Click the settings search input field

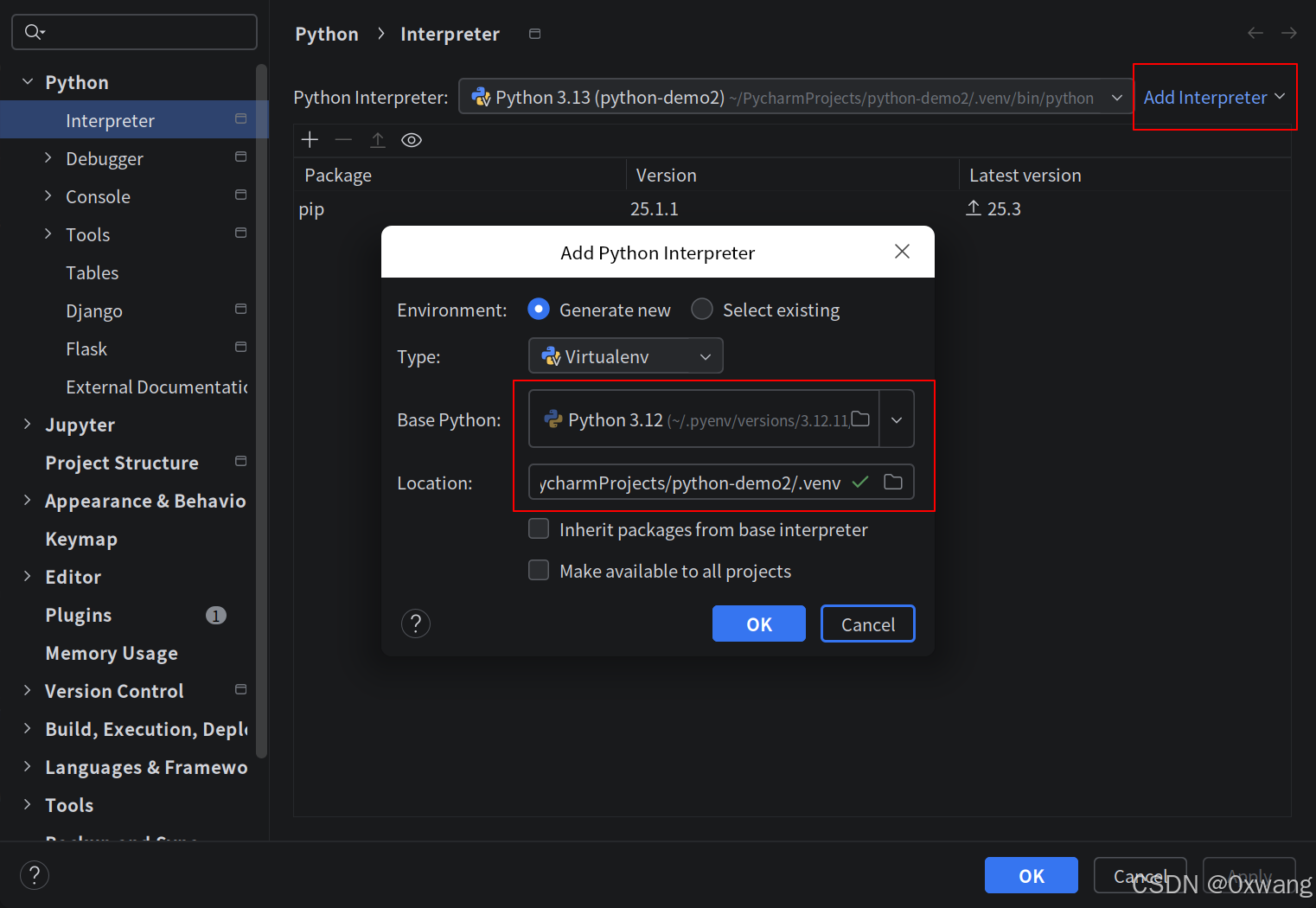[x=134, y=32]
